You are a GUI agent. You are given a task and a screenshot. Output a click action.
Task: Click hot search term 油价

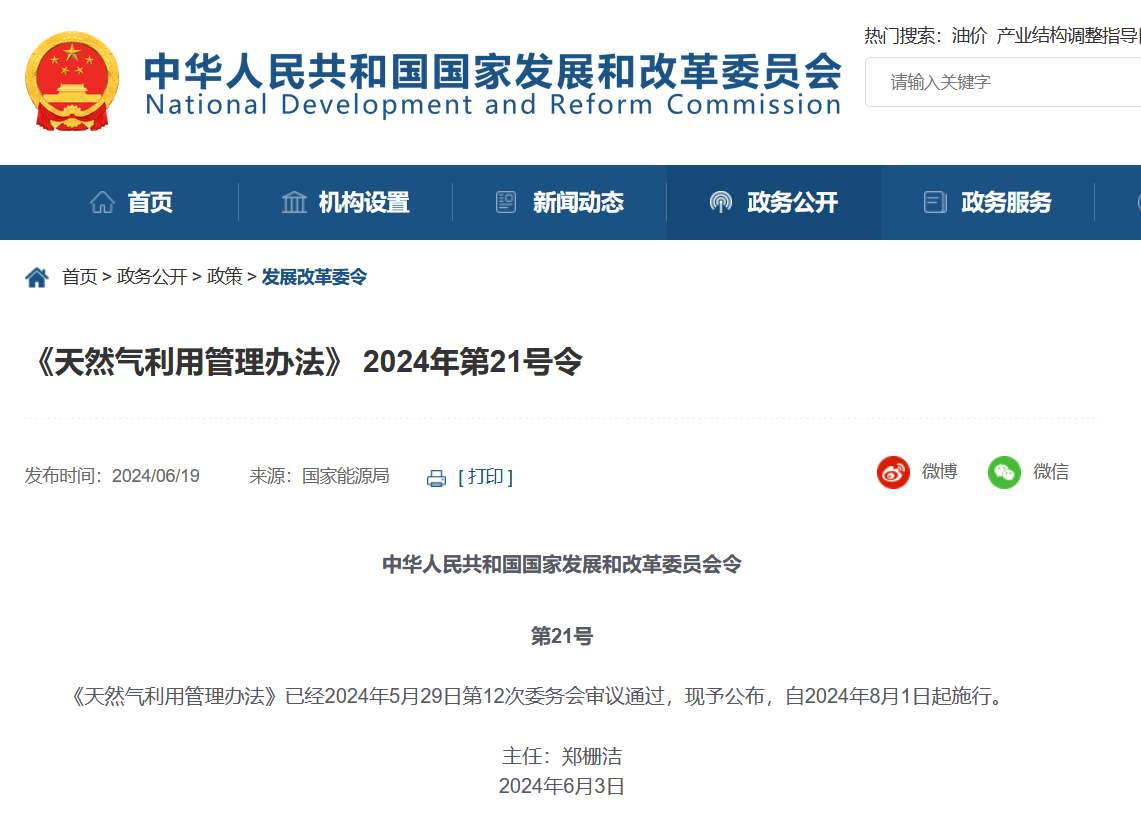(x=969, y=36)
